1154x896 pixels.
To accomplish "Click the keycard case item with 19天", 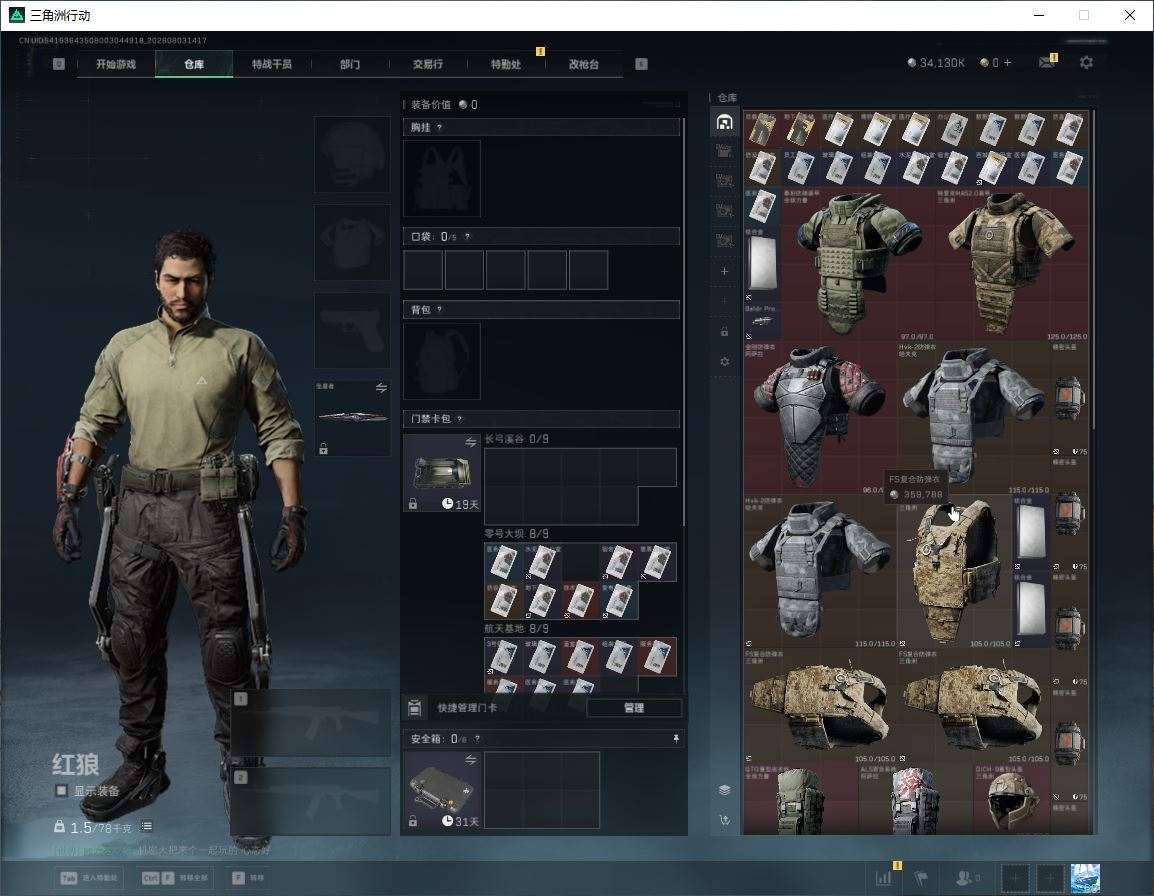I will [442, 473].
